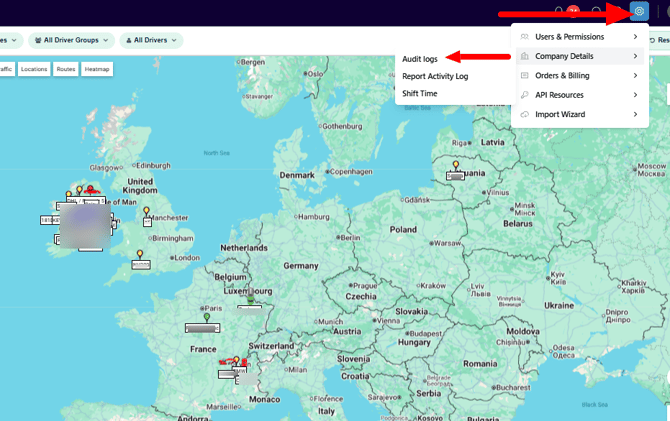Open the label box under the Lithuania pin

click(455, 176)
